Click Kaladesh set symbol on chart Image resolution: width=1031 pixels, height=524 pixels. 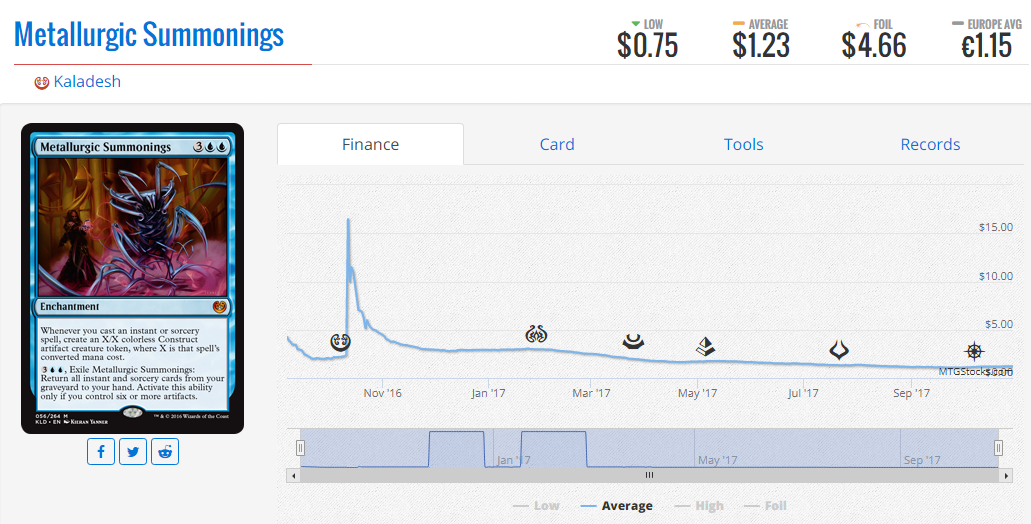[340, 342]
